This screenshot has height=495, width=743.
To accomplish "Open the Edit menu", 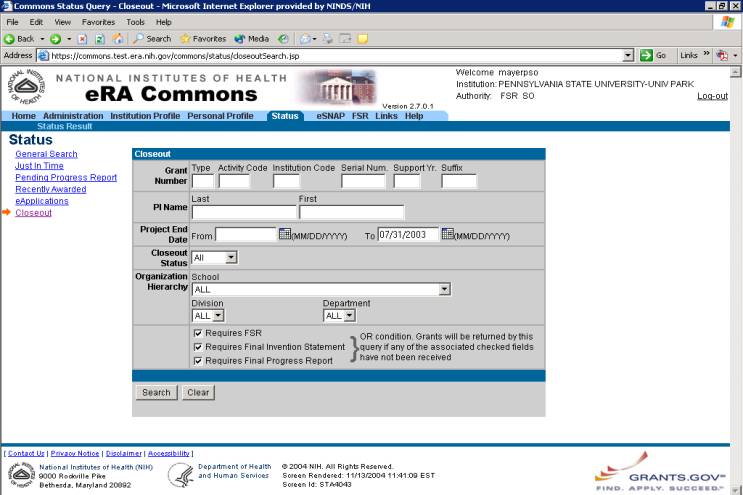I will [x=36, y=22].
